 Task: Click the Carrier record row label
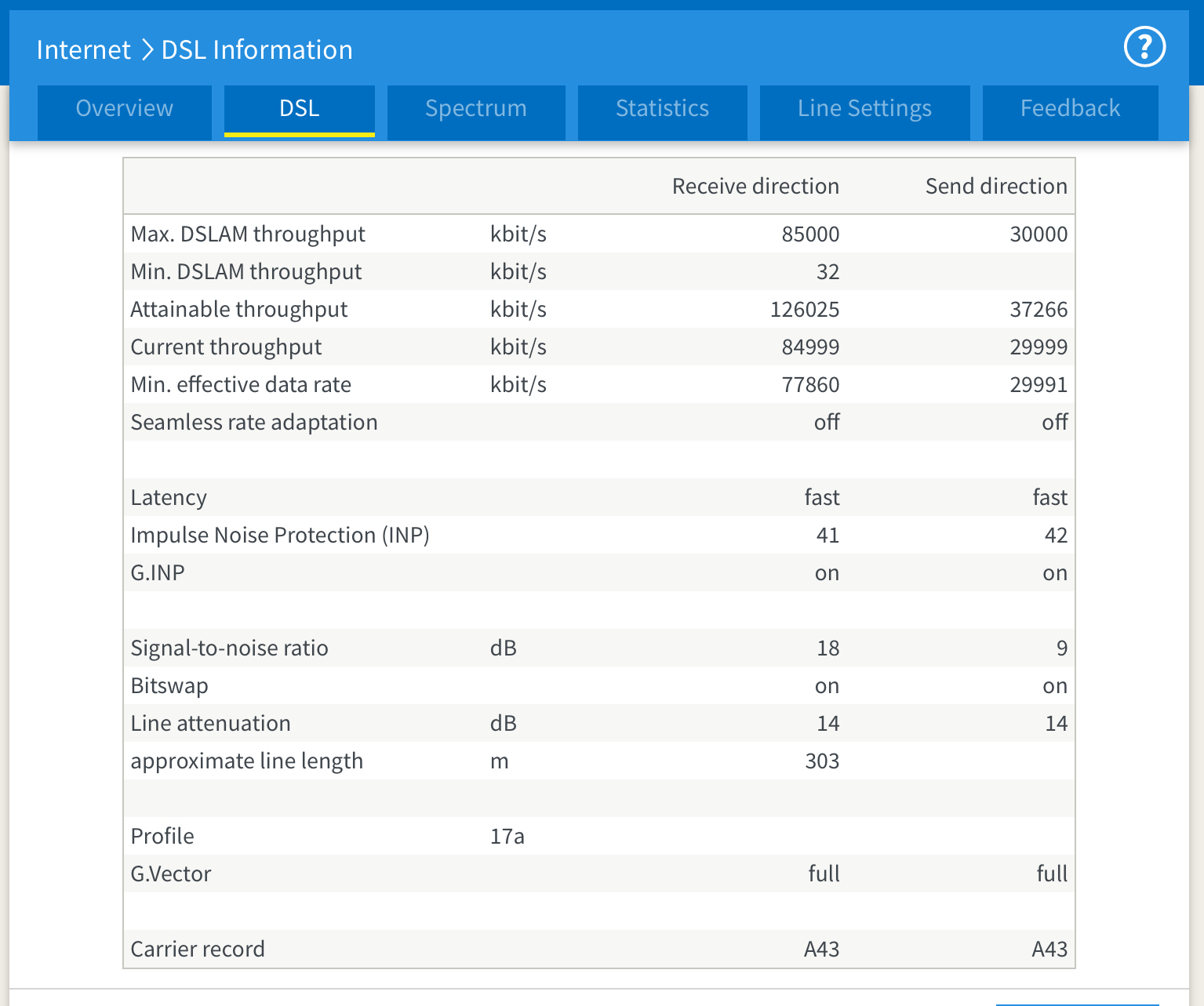pyautogui.click(x=198, y=949)
